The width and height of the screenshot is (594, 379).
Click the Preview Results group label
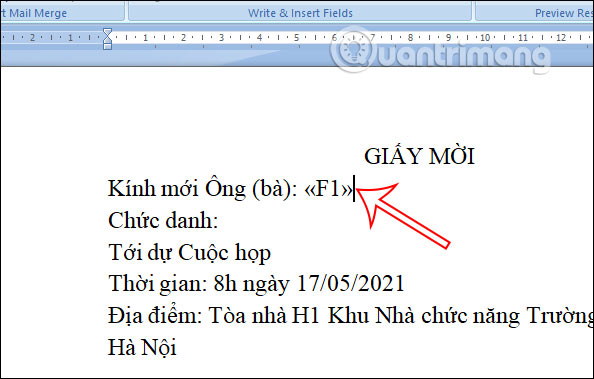tap(564, 13)
